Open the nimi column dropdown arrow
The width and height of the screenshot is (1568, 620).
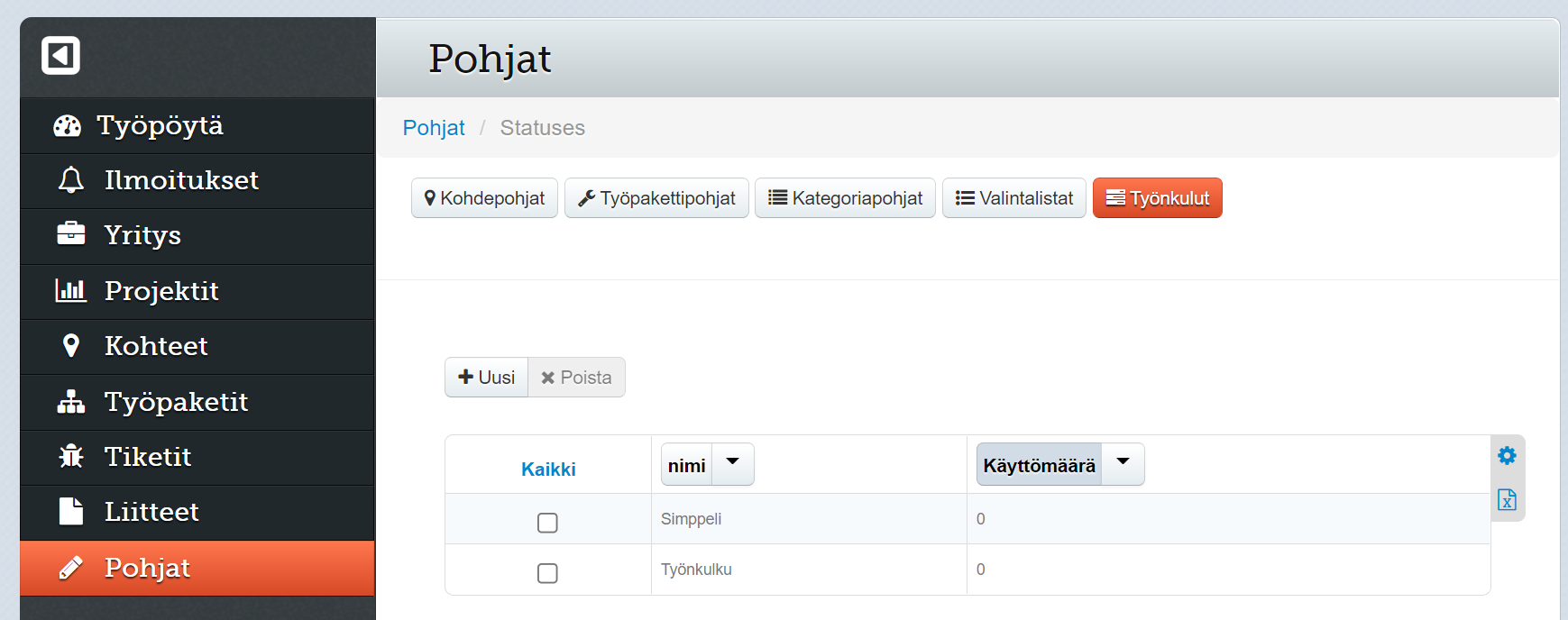pos(733,465)
